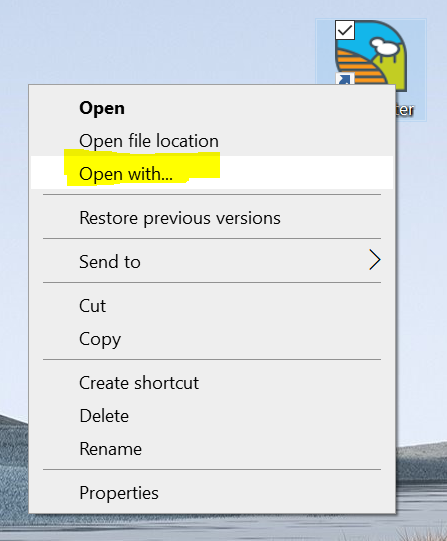Choose Restore previous versions
This screenshot has height=541, width=447.
(x=212, y=218)
